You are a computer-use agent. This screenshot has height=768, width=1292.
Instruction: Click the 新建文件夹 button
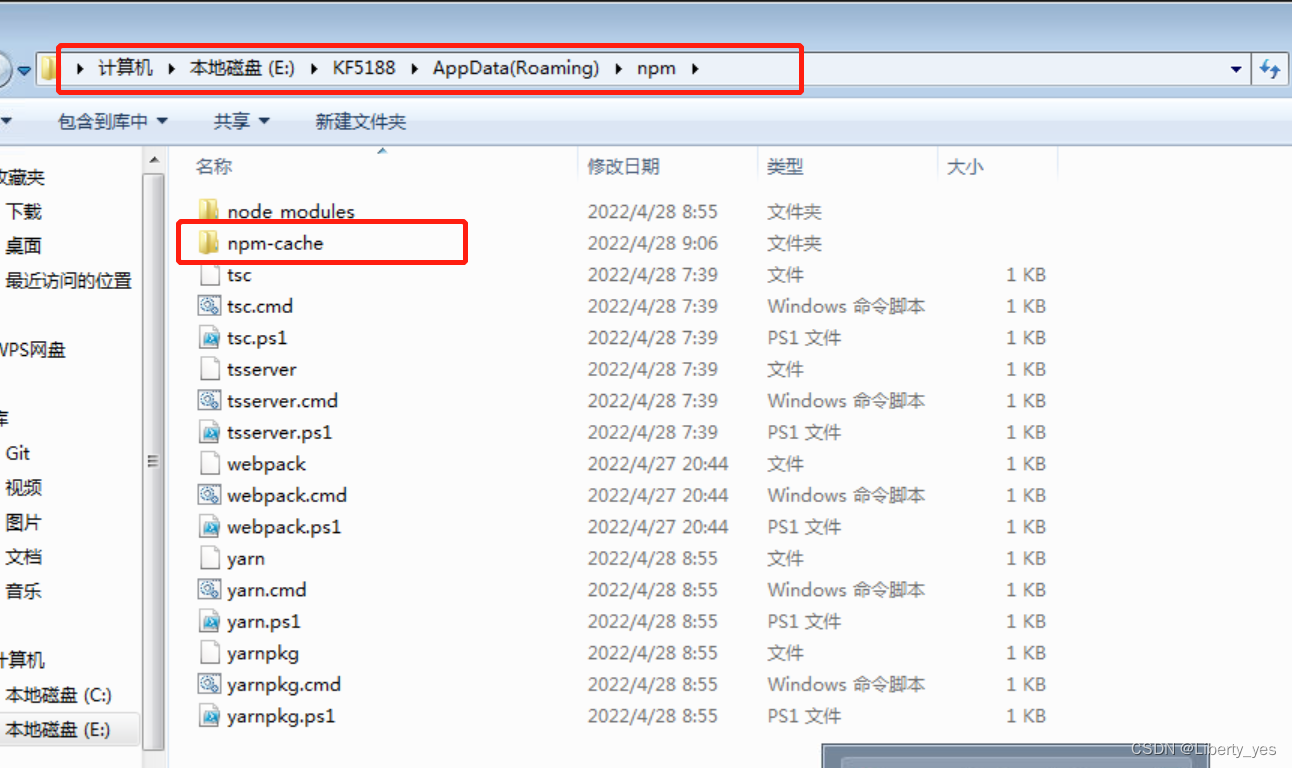coord(361,121)
